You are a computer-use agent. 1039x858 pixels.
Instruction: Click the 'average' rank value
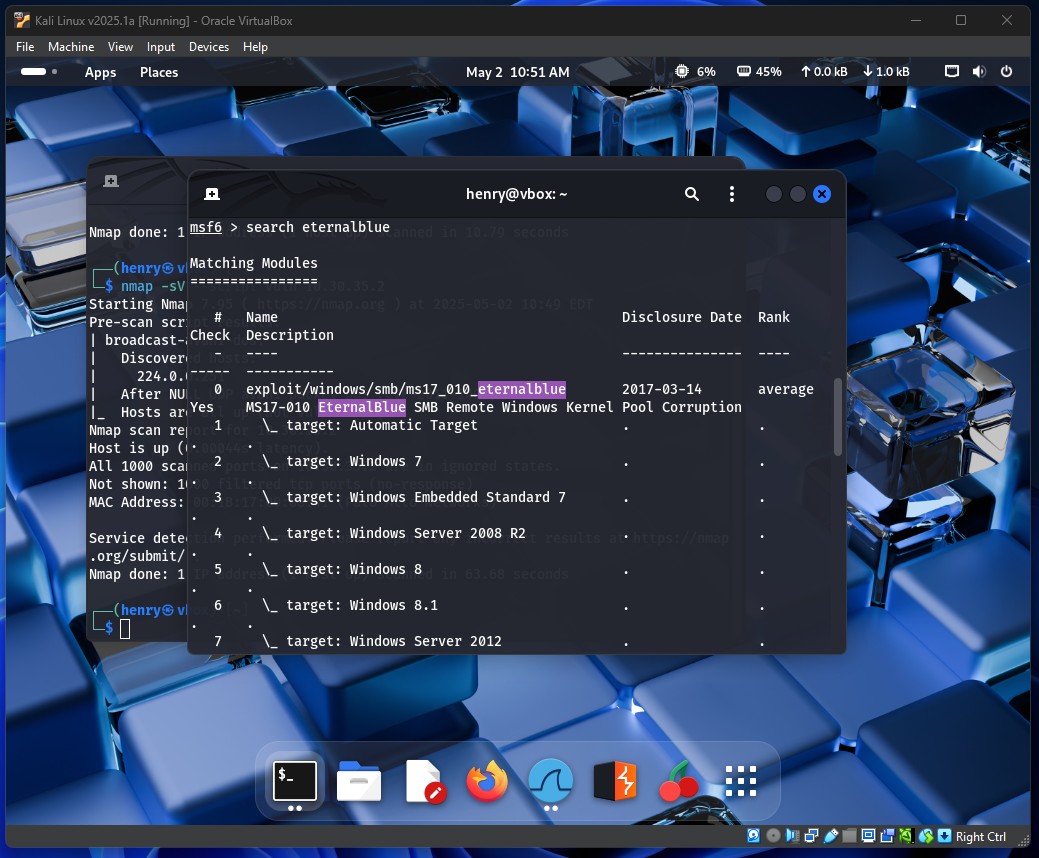[786, 389]
